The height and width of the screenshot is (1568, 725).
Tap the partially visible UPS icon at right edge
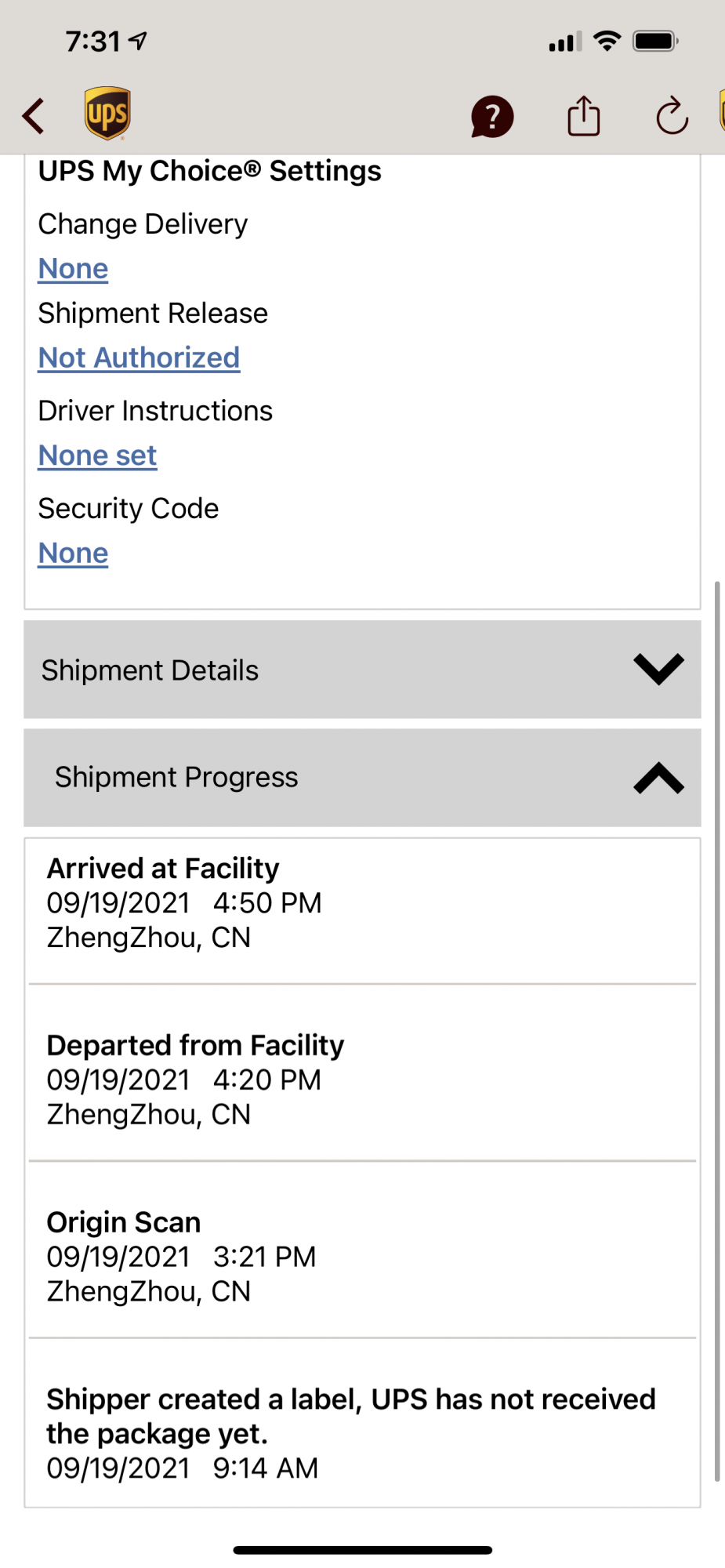coord(722,111)
